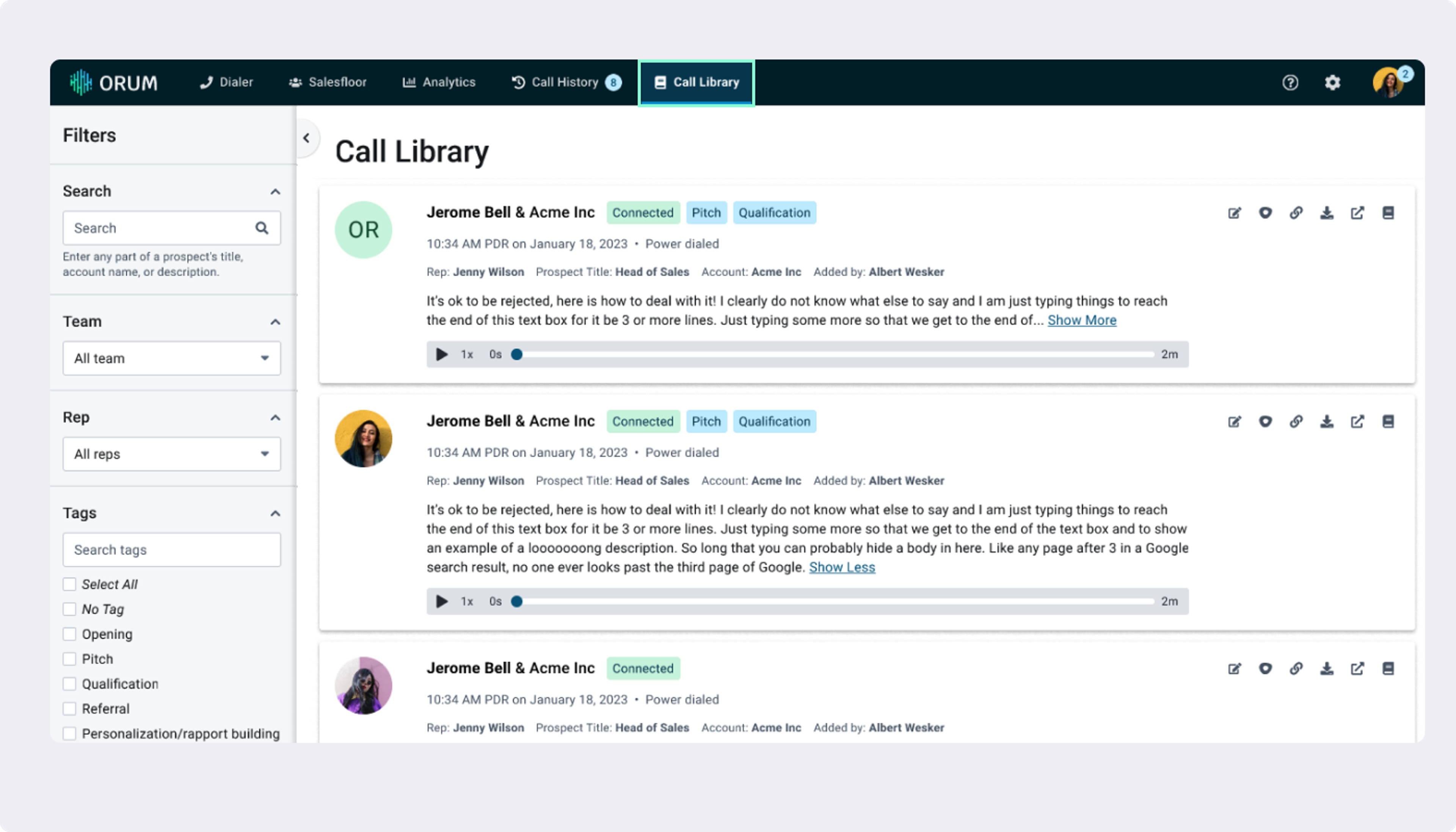Check the Select All tags checkbox

[x=70, y=584]
